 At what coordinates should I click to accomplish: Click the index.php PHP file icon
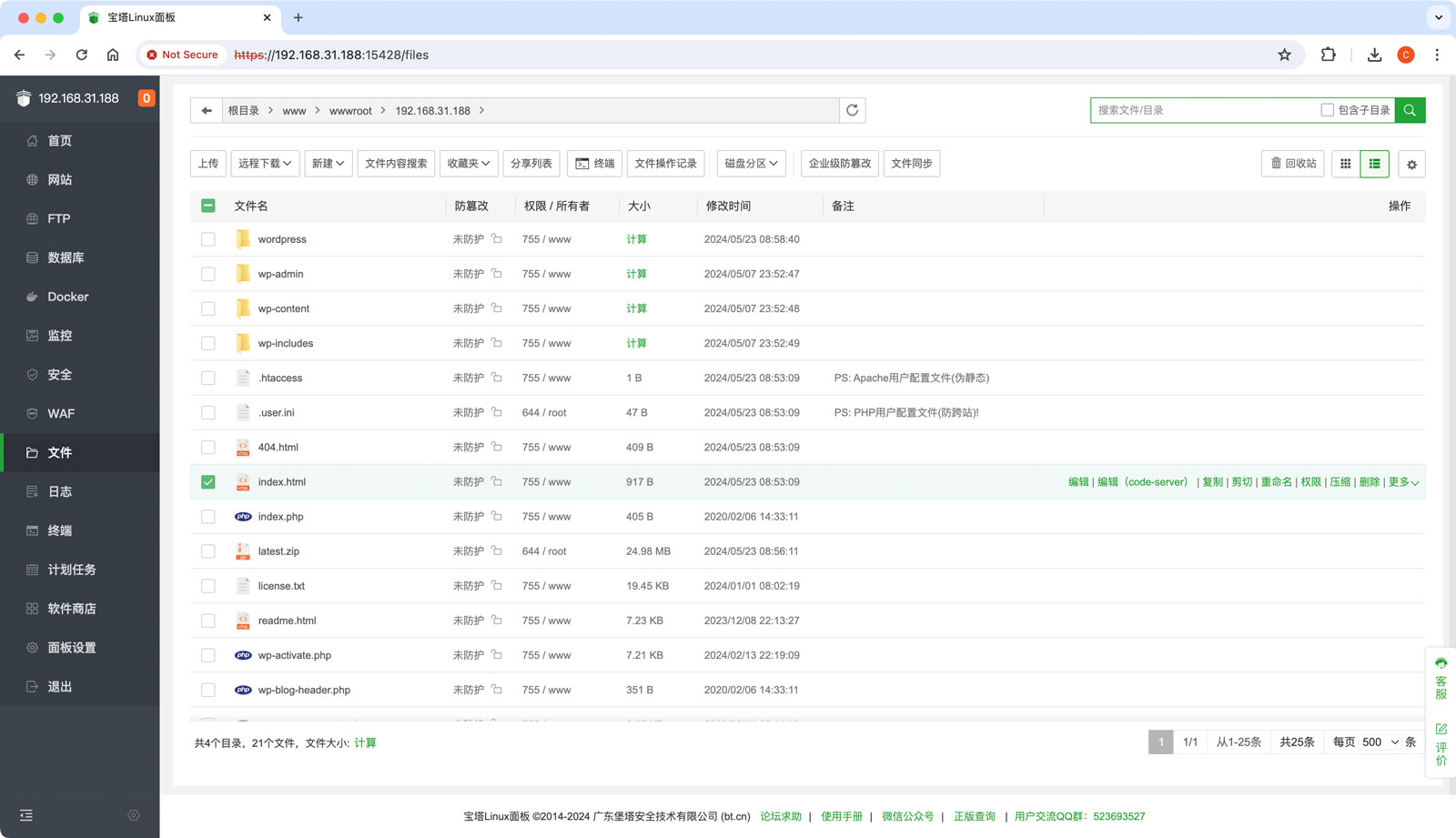click(243, 517)
